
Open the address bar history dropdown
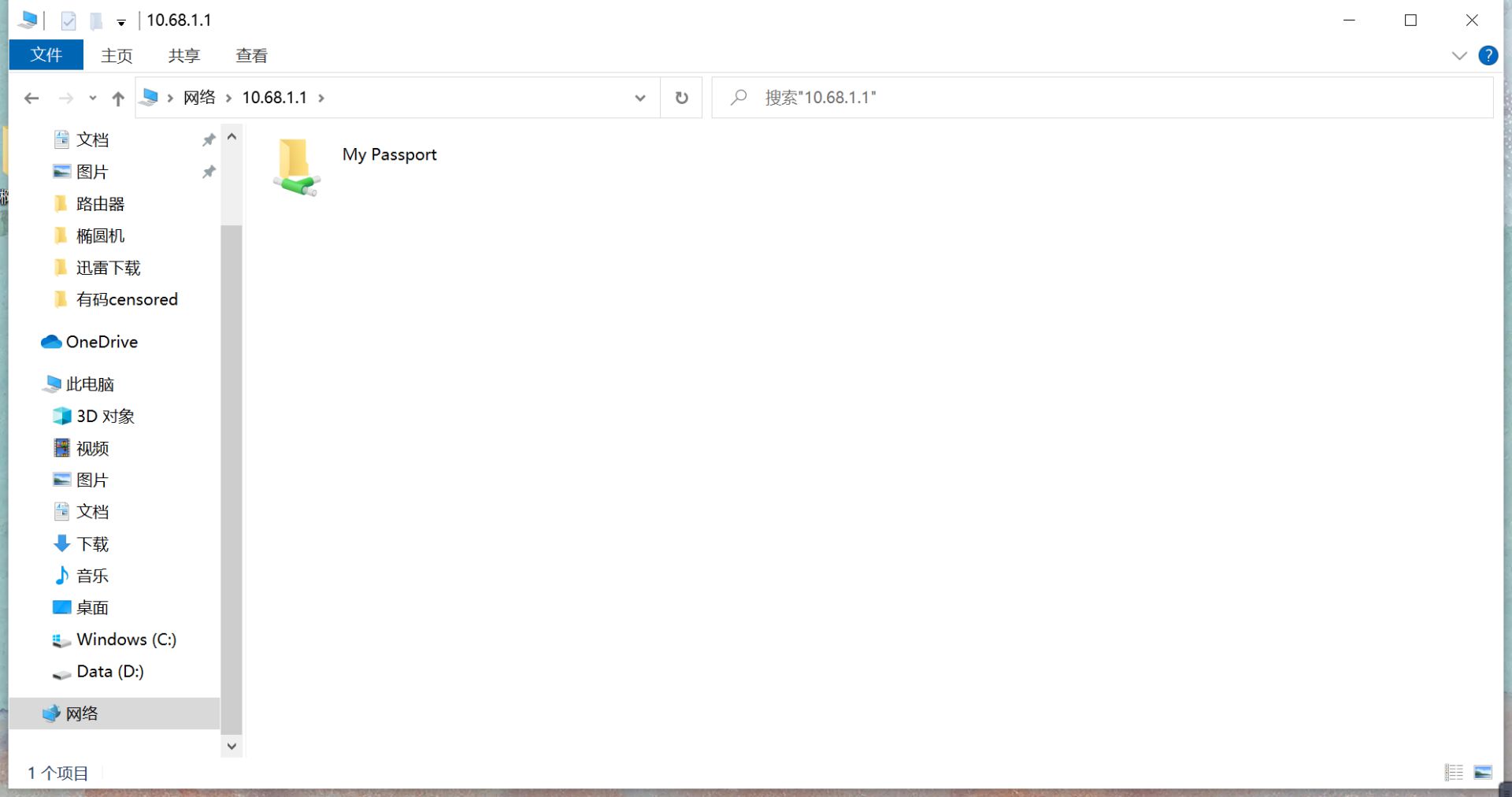[x=640, y=98]
